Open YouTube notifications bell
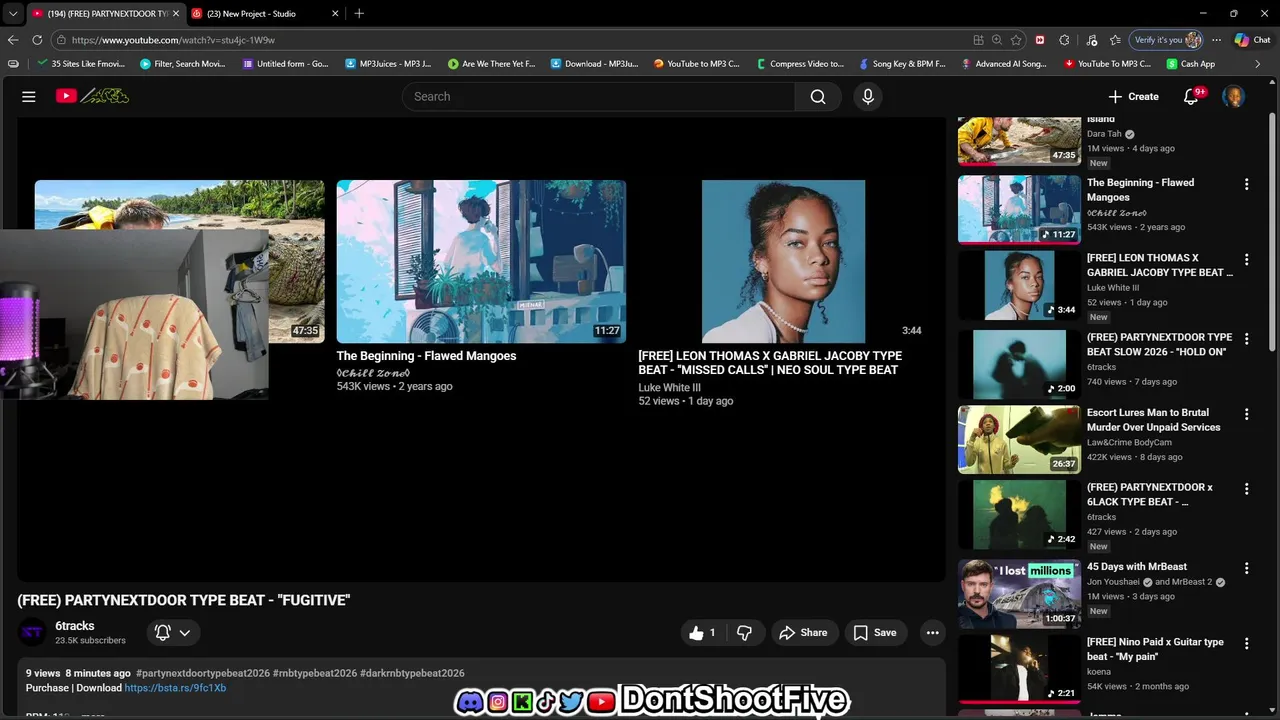Viewport: 1280px width, 720px height. (x=1191, y=96)
